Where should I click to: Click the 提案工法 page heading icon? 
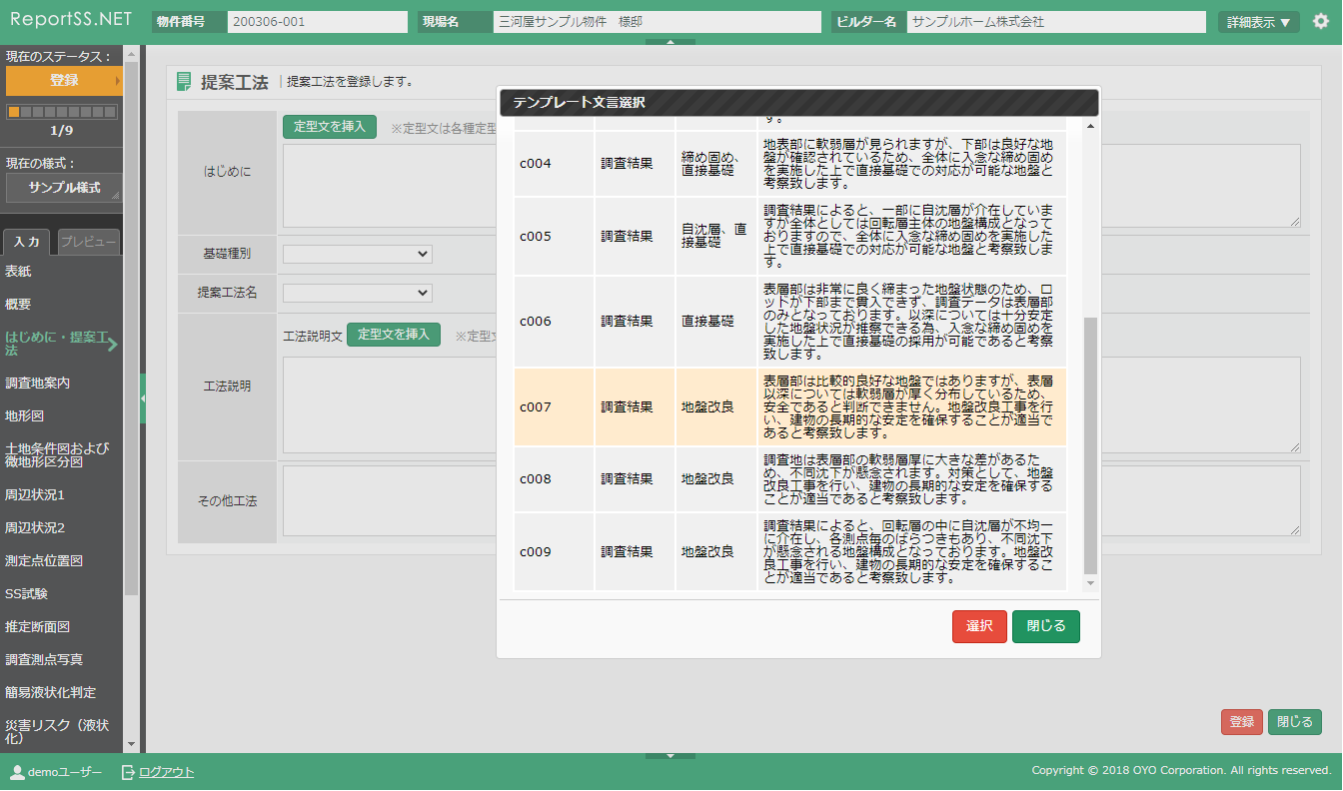tap(184, 82)
